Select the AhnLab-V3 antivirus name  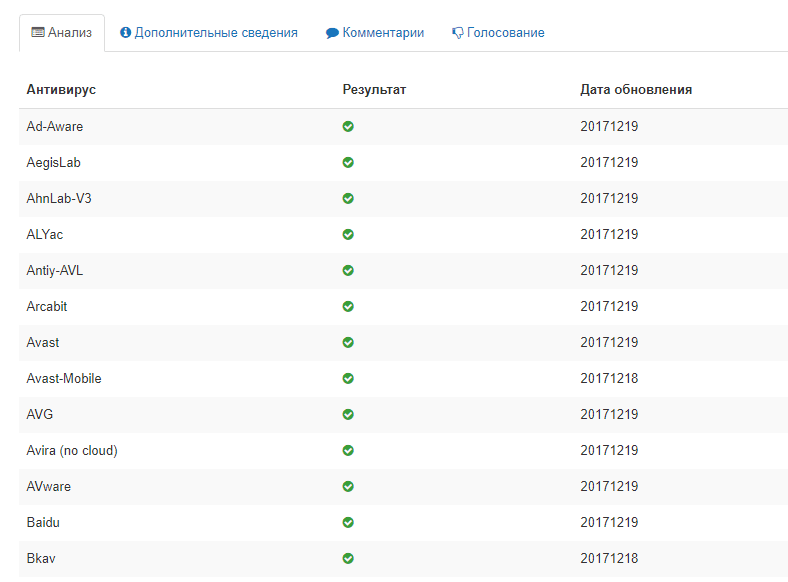(x=59, y=199)
